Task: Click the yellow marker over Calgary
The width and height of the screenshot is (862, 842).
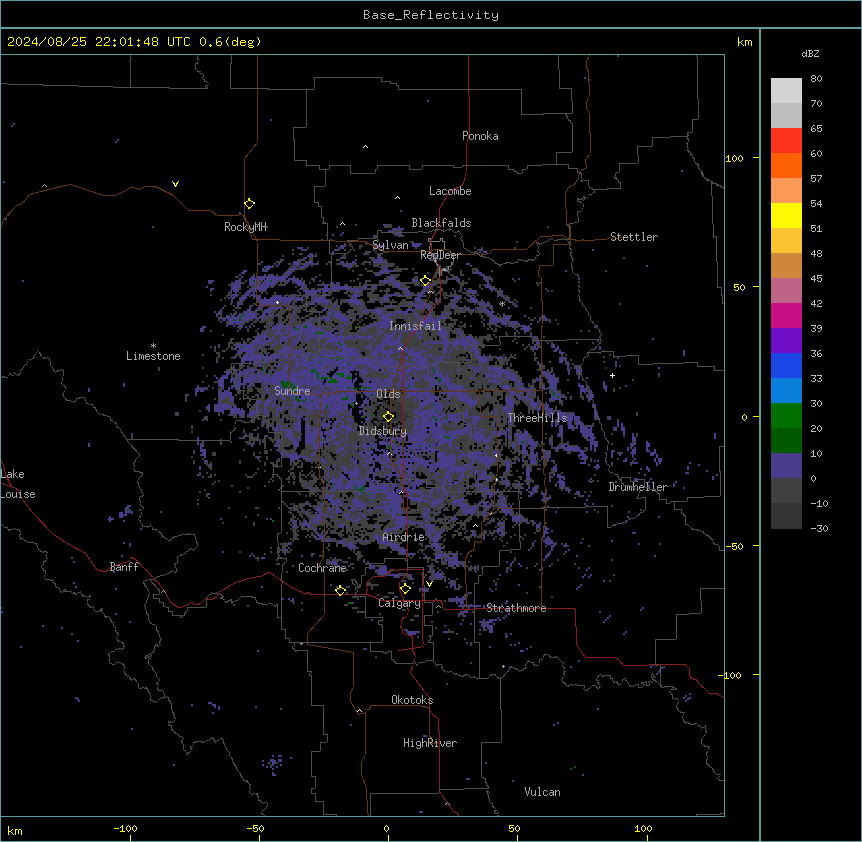Action: 406,589
